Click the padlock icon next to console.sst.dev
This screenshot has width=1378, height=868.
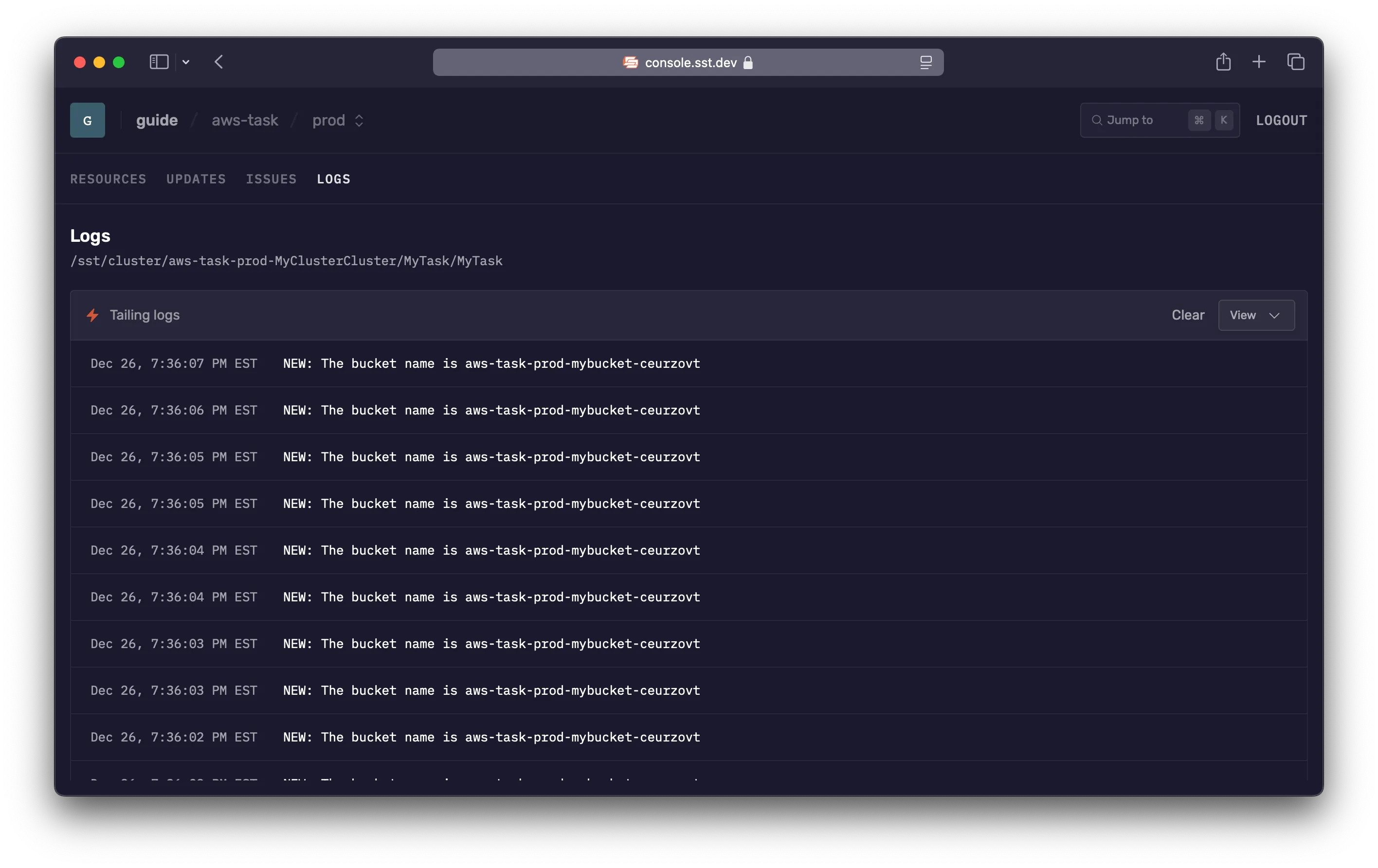[x=748, y=63]
